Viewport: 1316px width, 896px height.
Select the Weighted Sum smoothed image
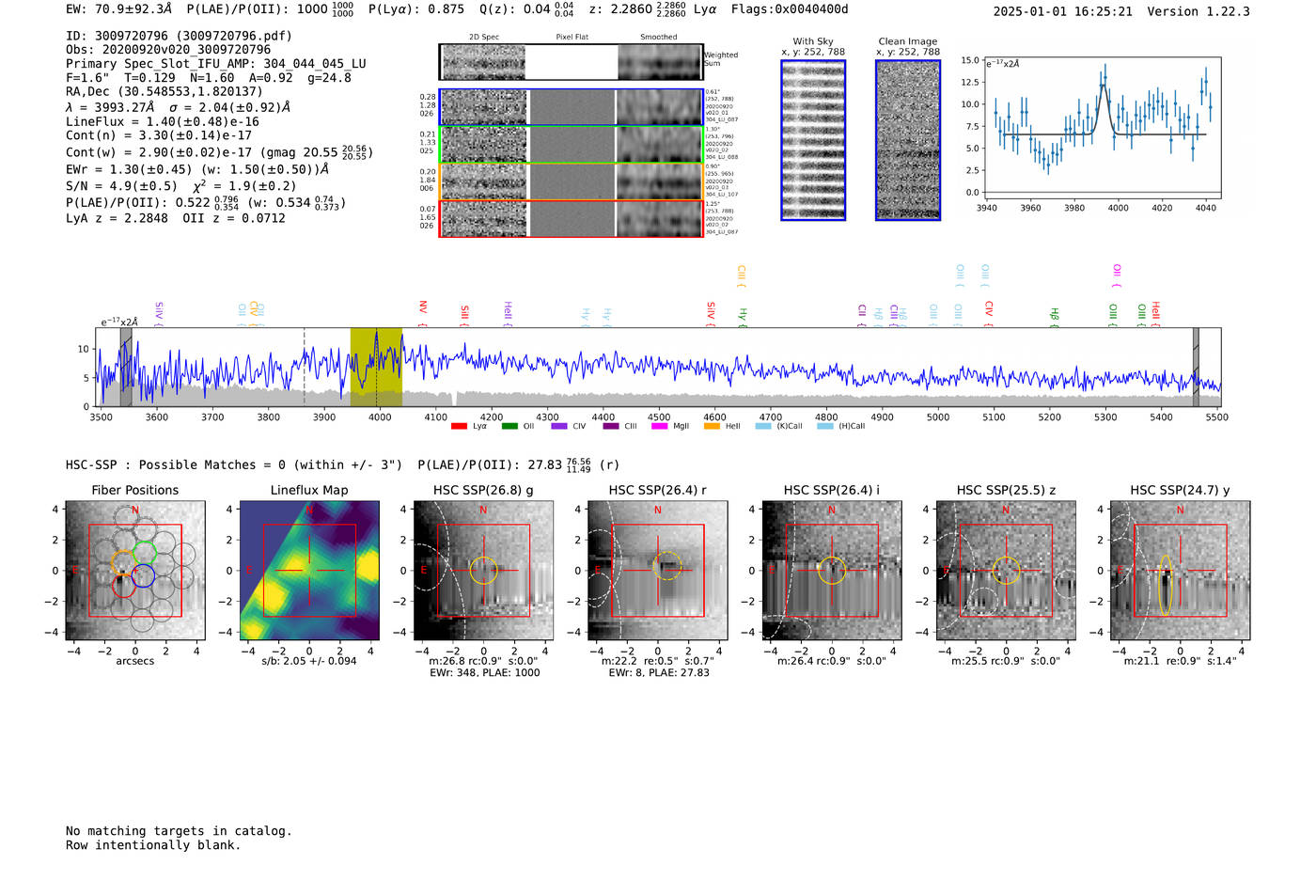click(660, 62)
